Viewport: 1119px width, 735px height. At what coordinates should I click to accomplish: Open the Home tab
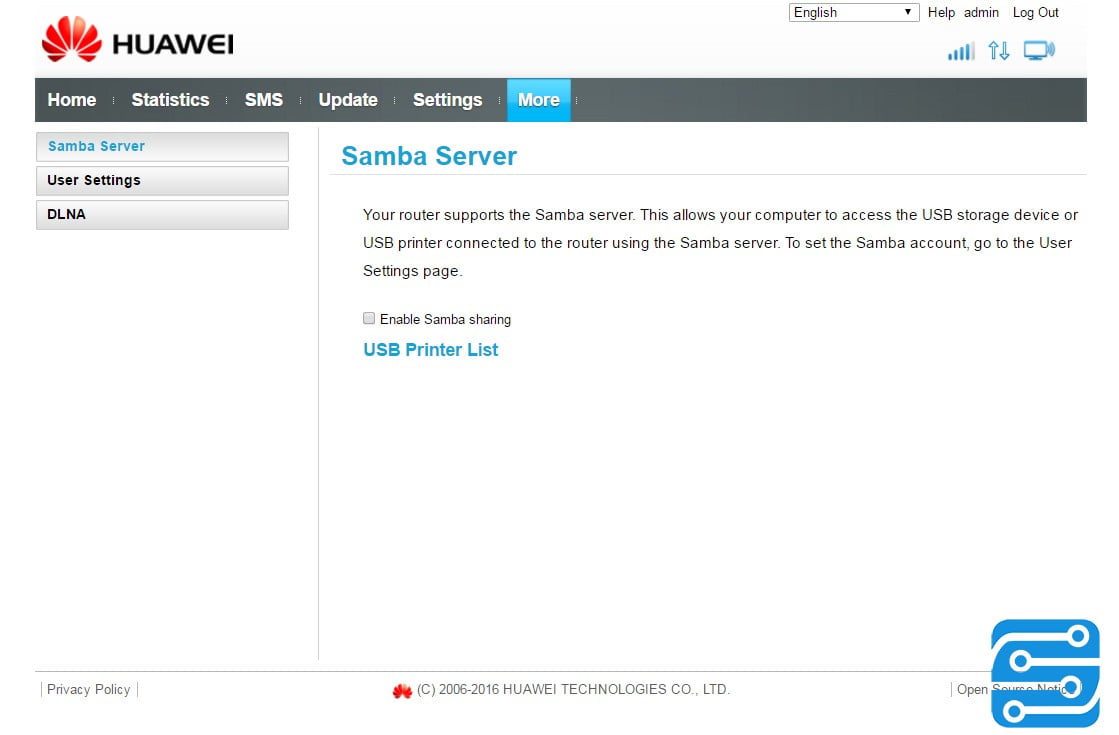(x=72, y=100)
